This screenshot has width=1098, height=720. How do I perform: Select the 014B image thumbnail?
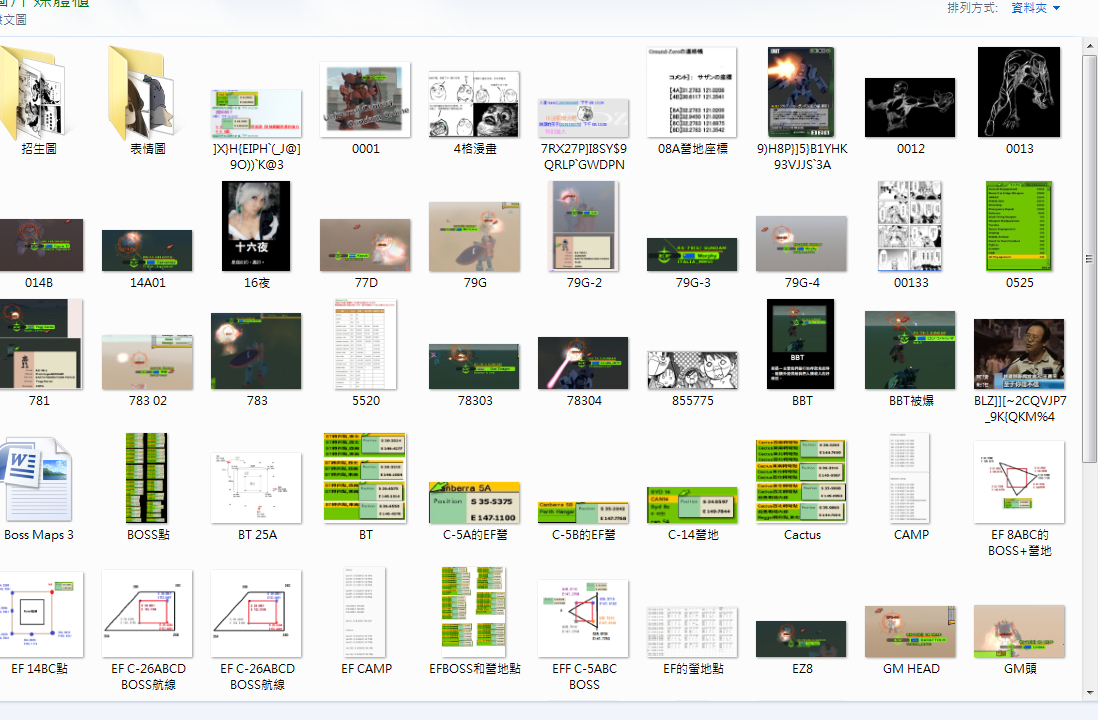point(41,244)
